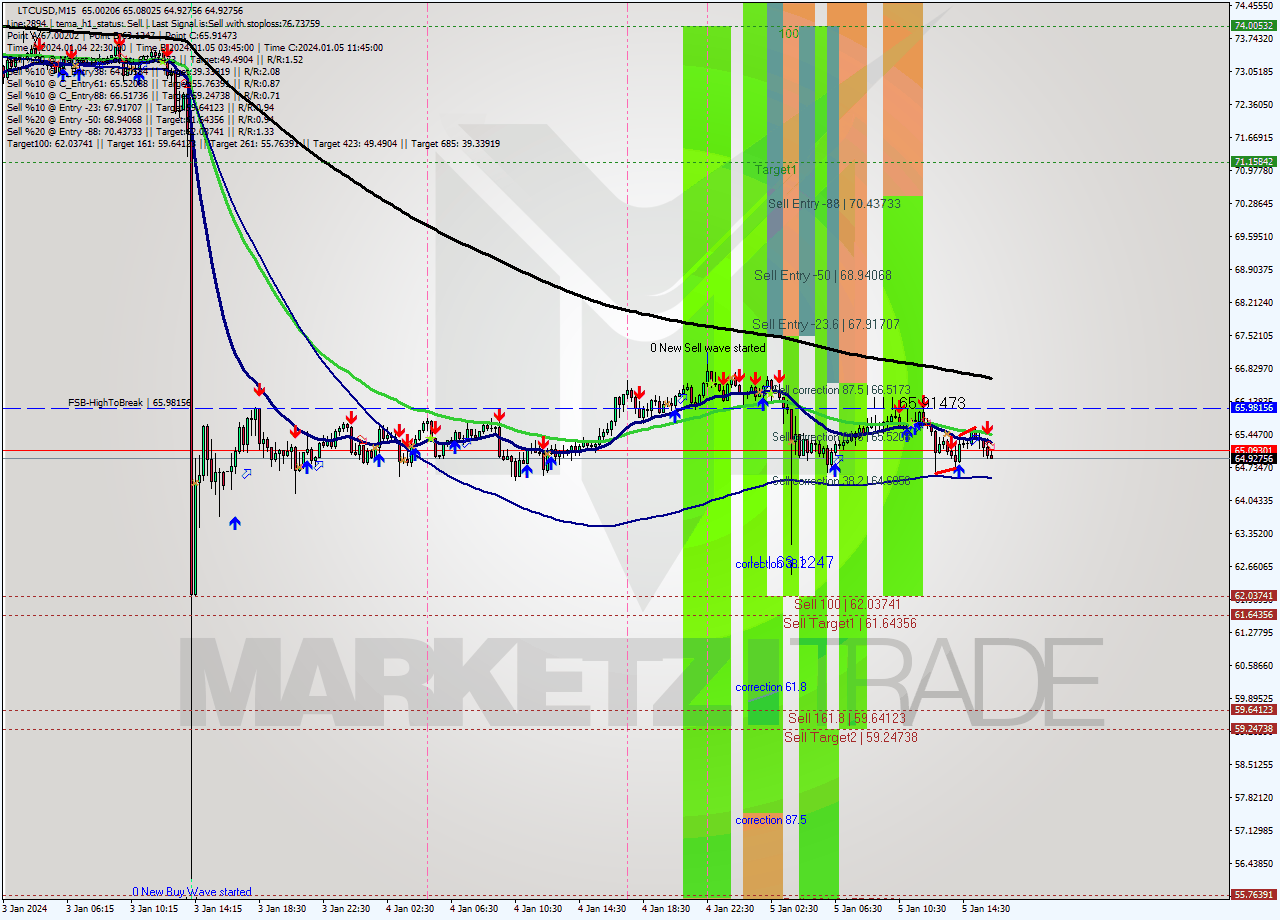Click the 56.43850 price axis value
Viewport: 1280px width, 920px height.
[1254, 863]
